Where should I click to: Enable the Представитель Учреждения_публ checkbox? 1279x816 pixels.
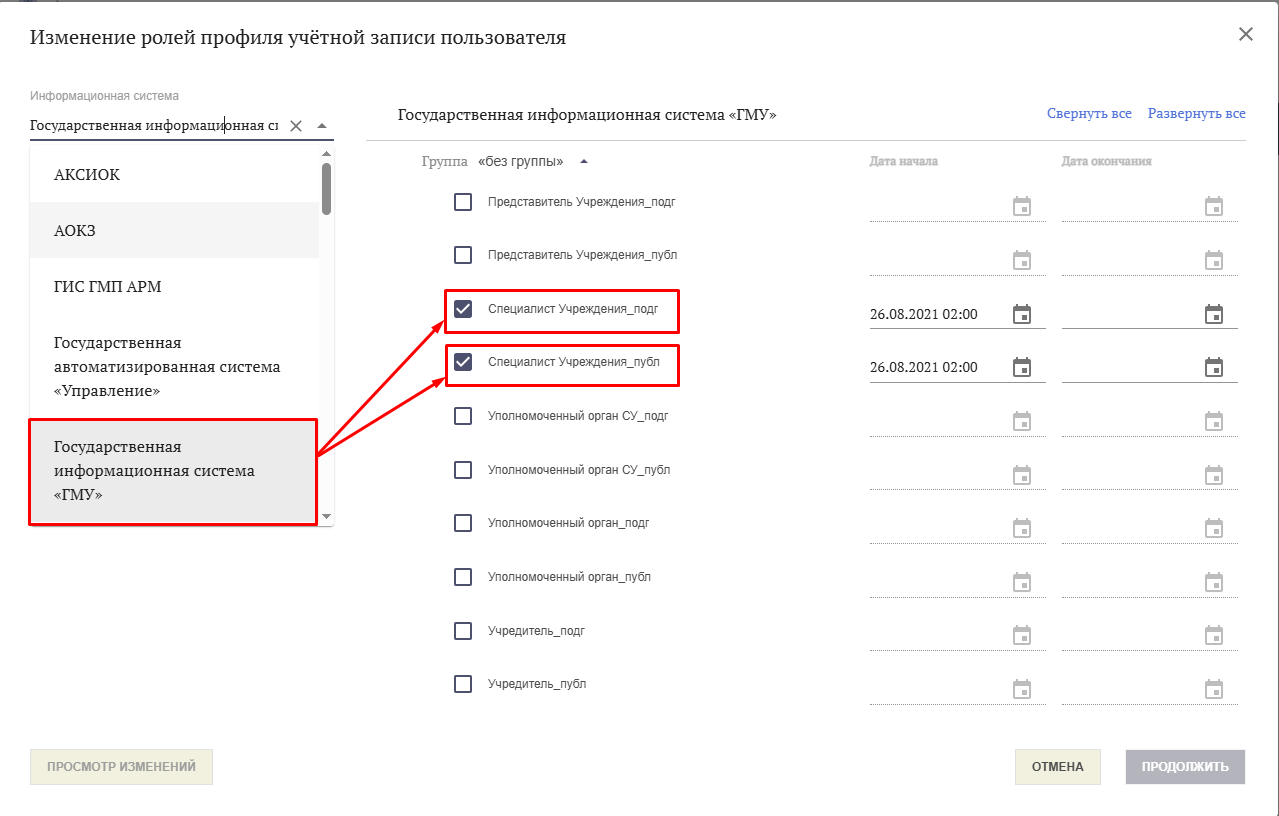(x=463, y=255)
